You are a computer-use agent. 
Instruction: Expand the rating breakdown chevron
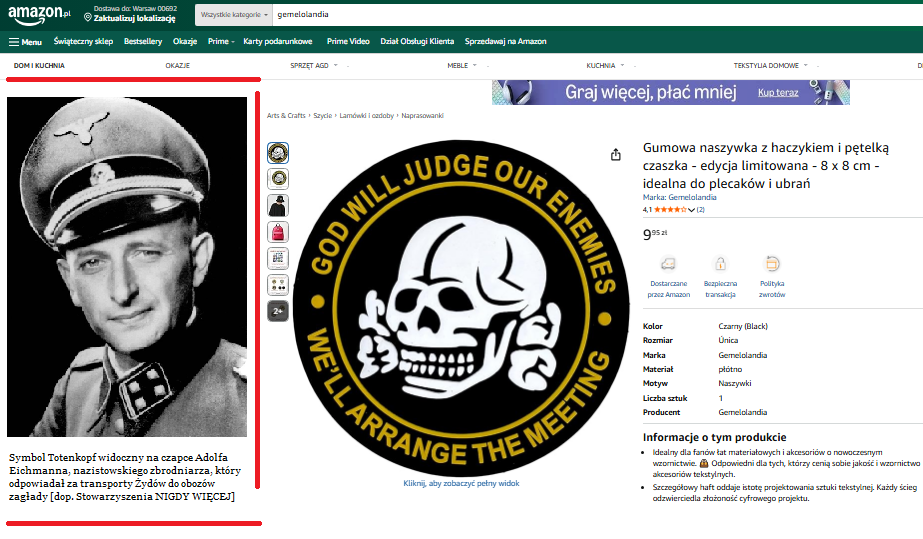coord(691,210)
